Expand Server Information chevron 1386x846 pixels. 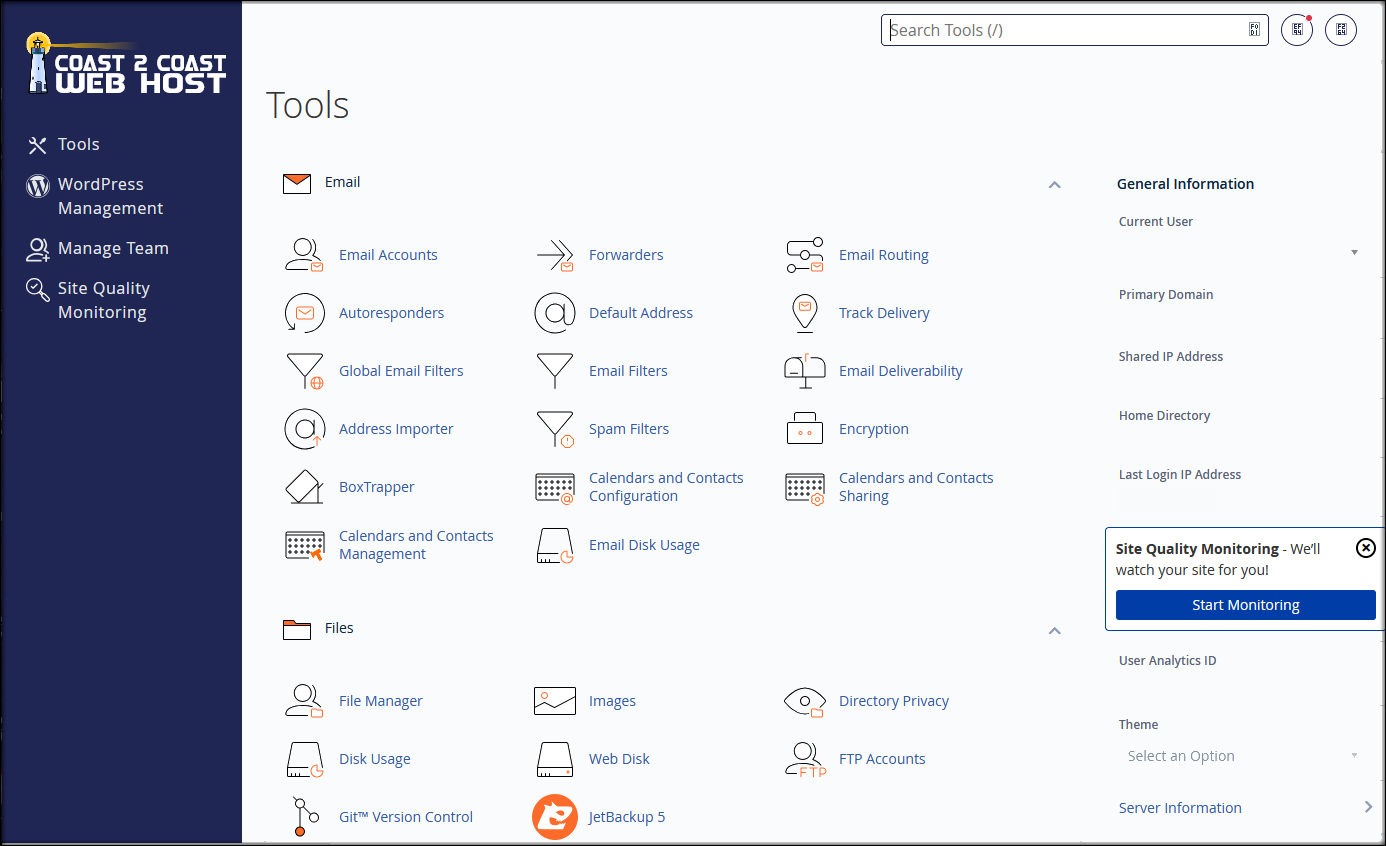point(1368,807)
